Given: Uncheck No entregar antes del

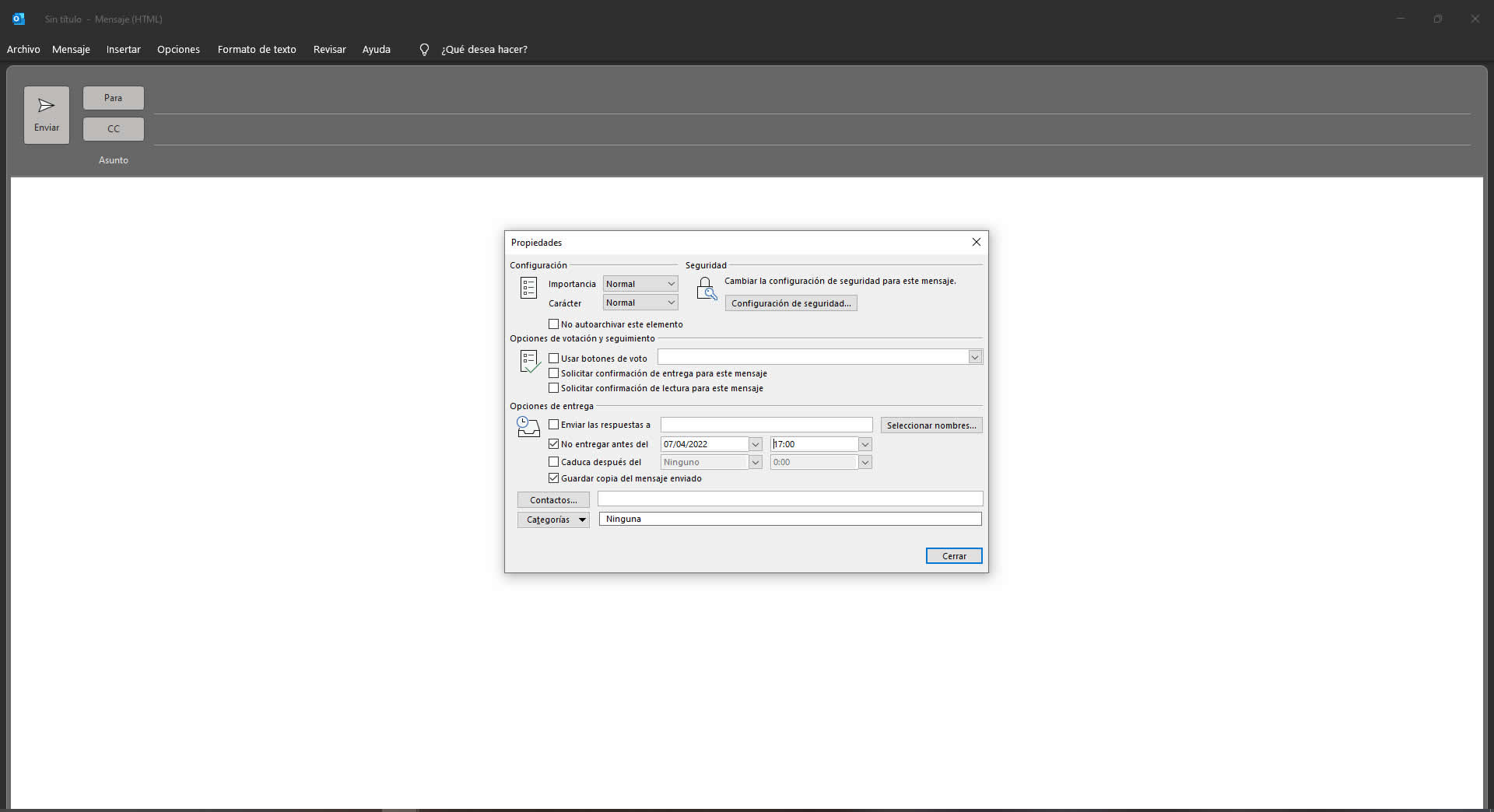Looking at the screenshot, I should click(554, 444).
